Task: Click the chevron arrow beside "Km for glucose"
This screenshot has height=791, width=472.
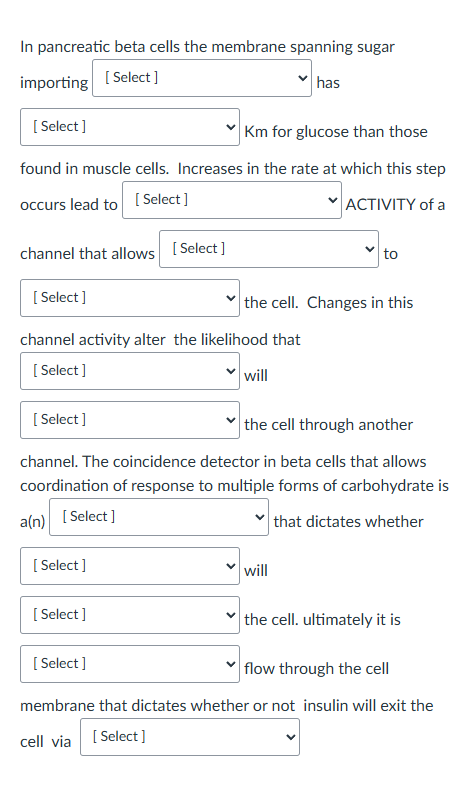Action: (230, 127)
